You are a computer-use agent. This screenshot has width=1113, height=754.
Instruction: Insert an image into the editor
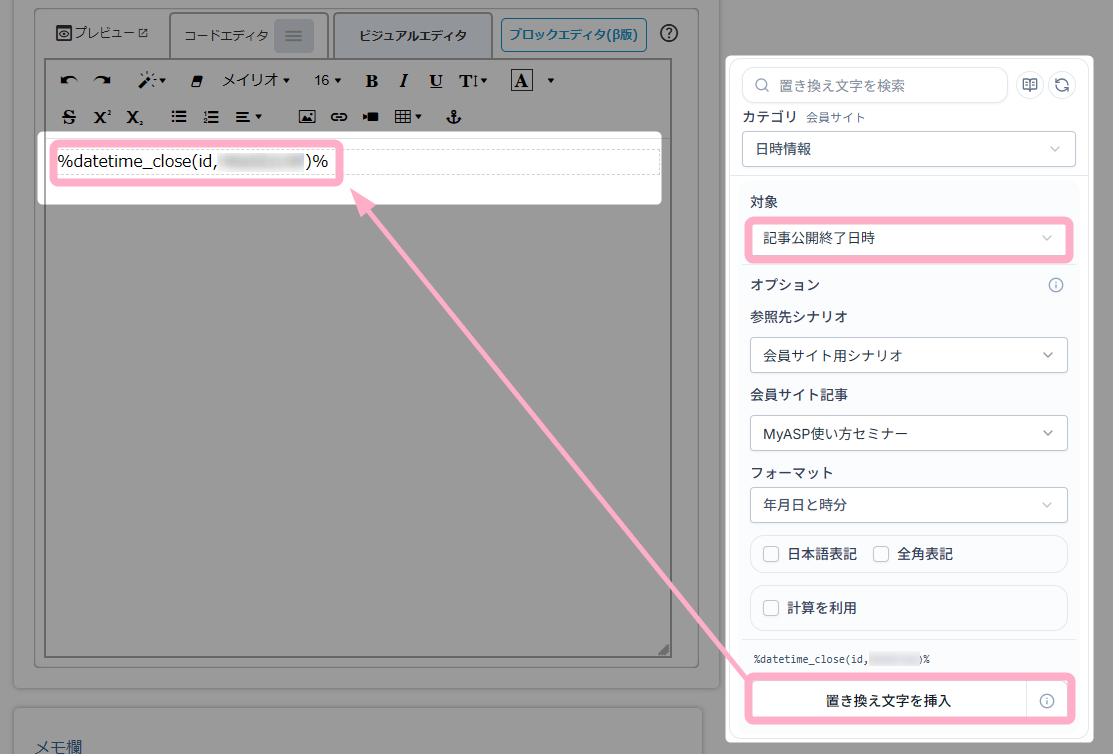[307, 117]
